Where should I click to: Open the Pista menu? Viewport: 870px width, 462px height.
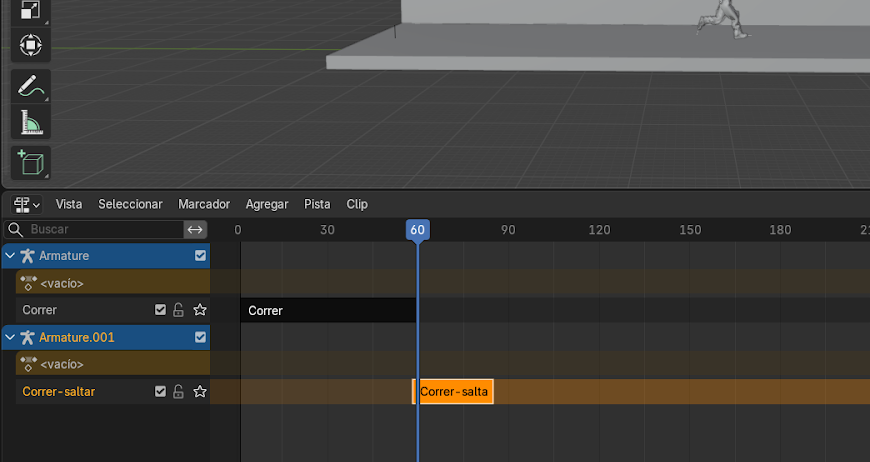tap(317, 204)
